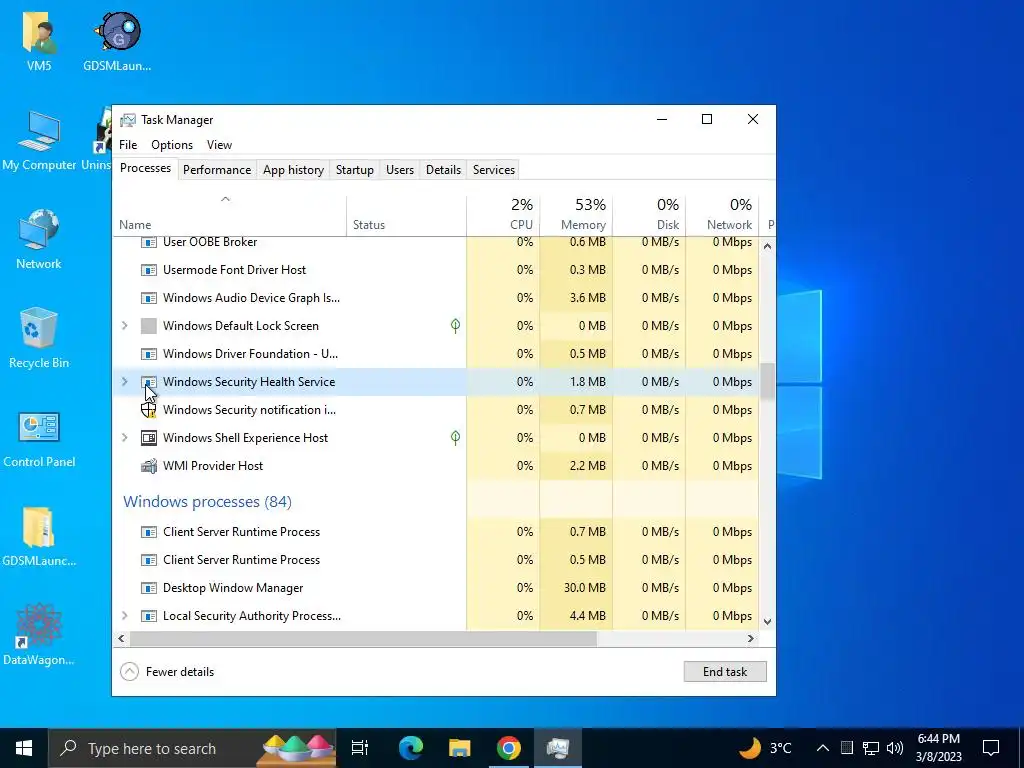
Task: Click the Windows processes (84) group header
Action: pyautogui.click(x=207, y=502)
